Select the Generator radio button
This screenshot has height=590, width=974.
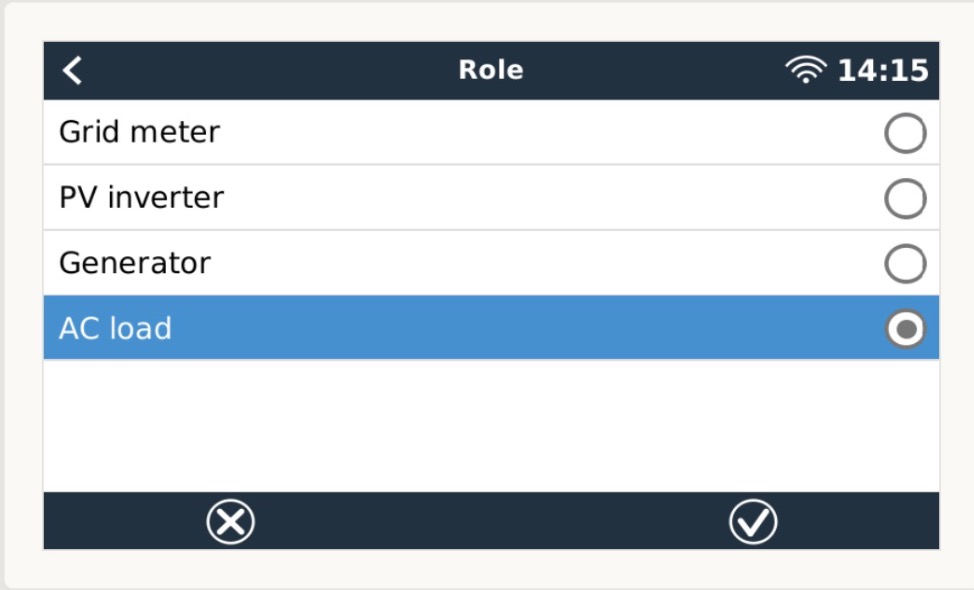click(905, 264)
